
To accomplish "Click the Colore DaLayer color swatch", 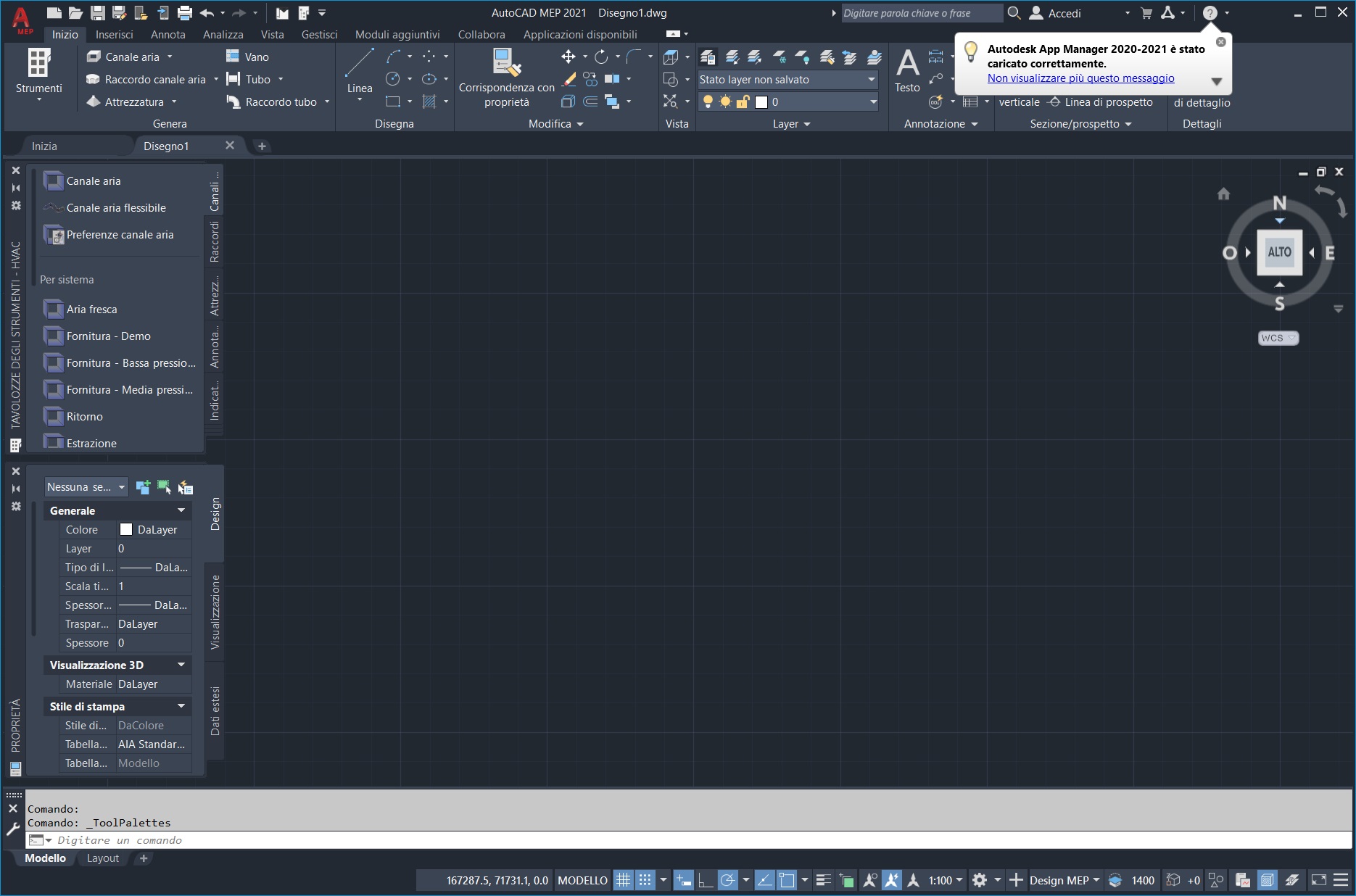I will (126, 529).
